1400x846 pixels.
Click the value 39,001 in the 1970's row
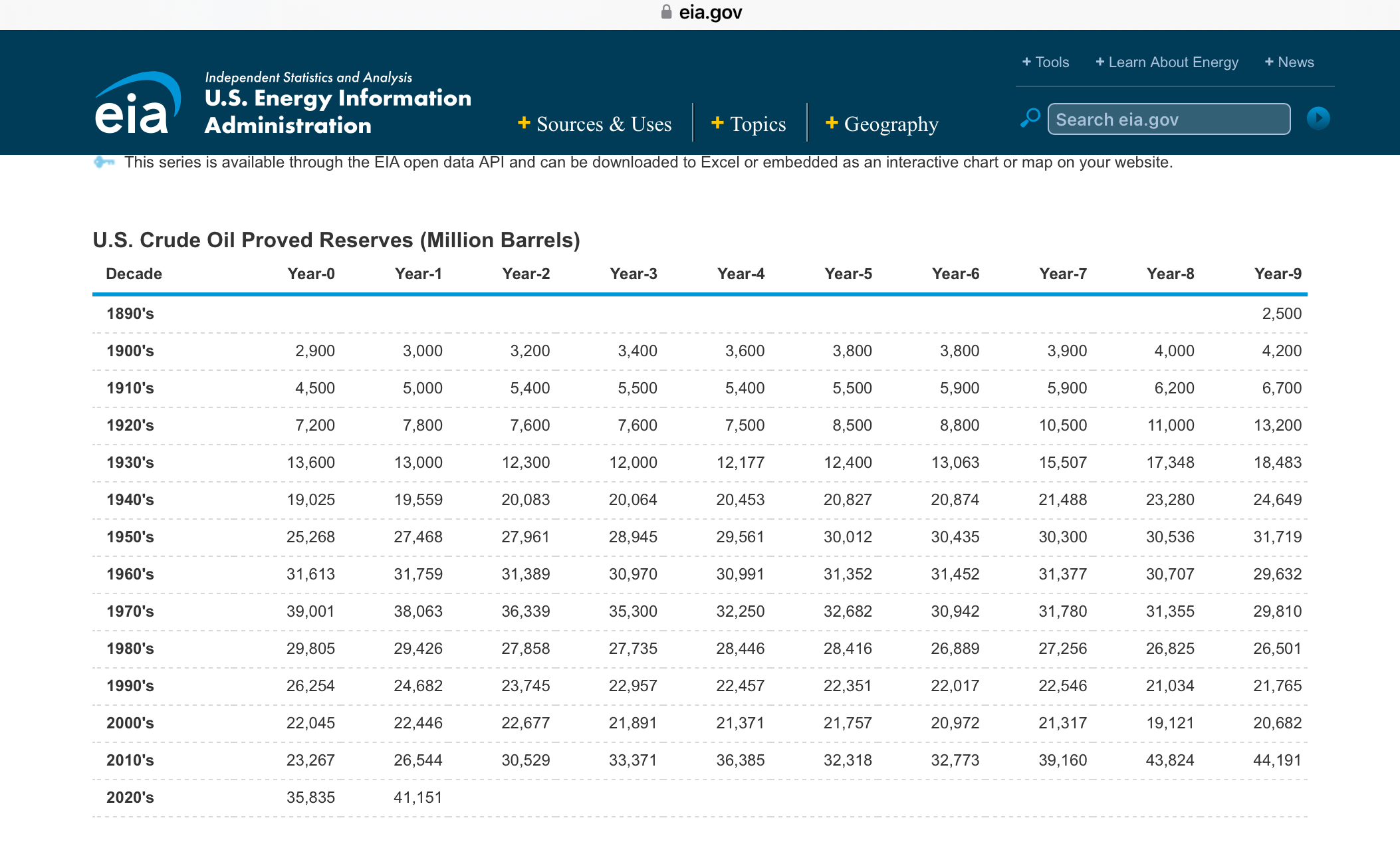tap(311, 611)
